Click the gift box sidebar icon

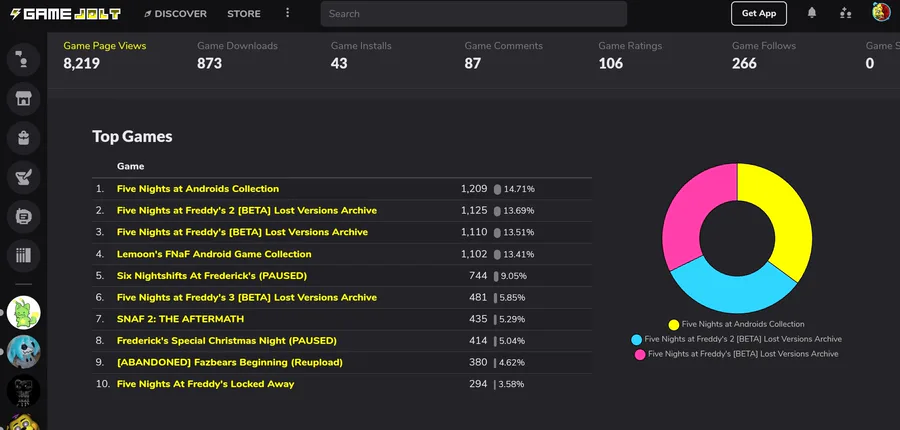pyautogui.click(x=23, y=138)
